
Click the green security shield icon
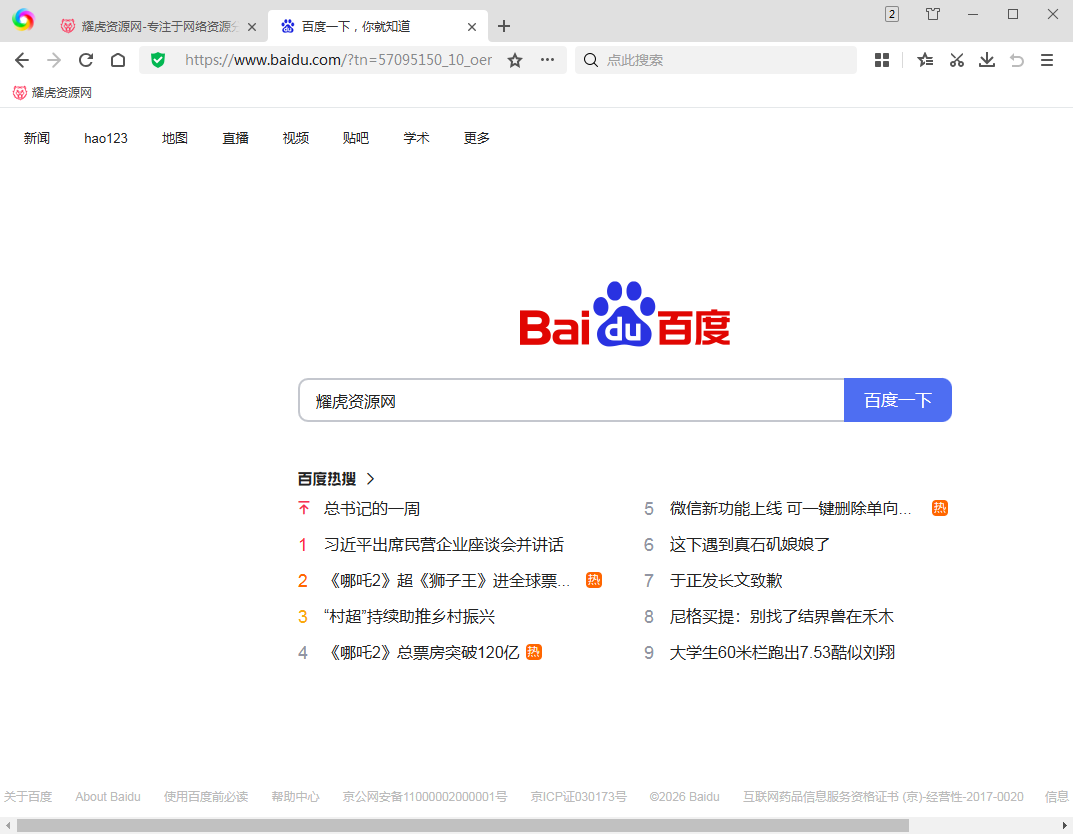click(158, 60)
